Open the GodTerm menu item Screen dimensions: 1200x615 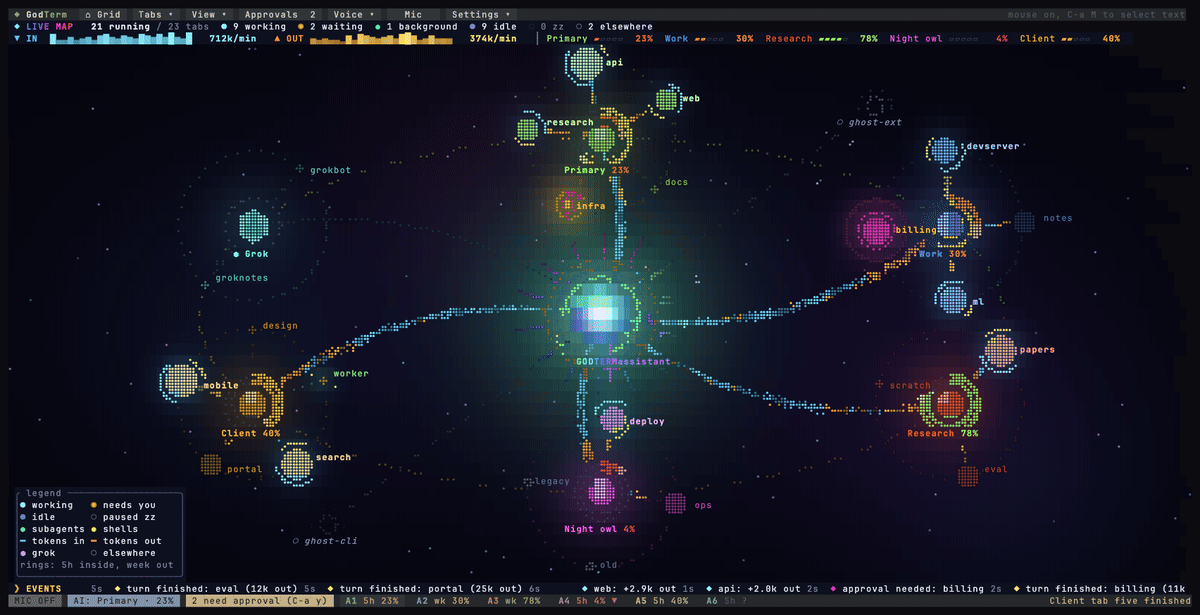40,15
